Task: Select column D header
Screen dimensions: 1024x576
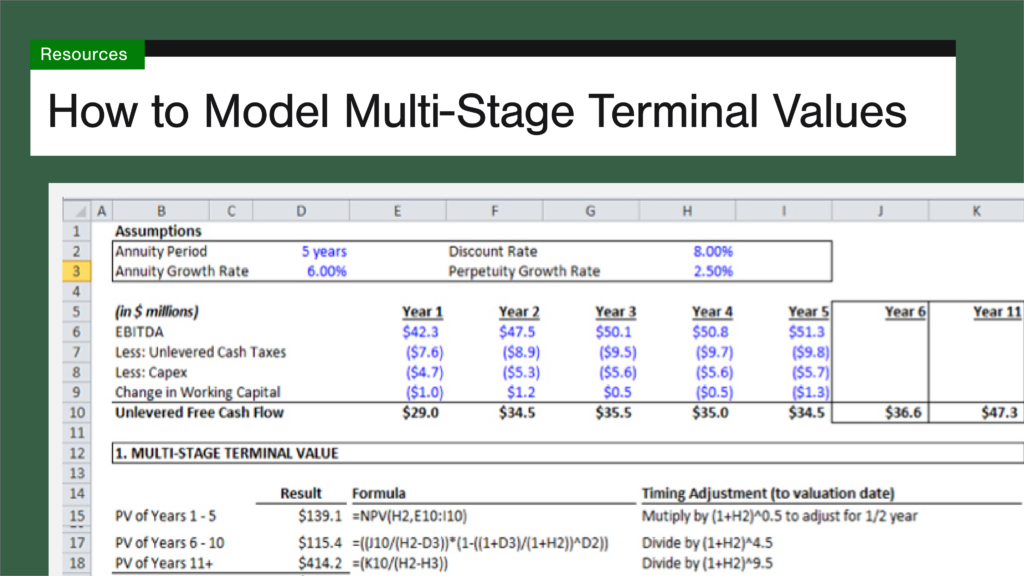Action: [300, 211]
